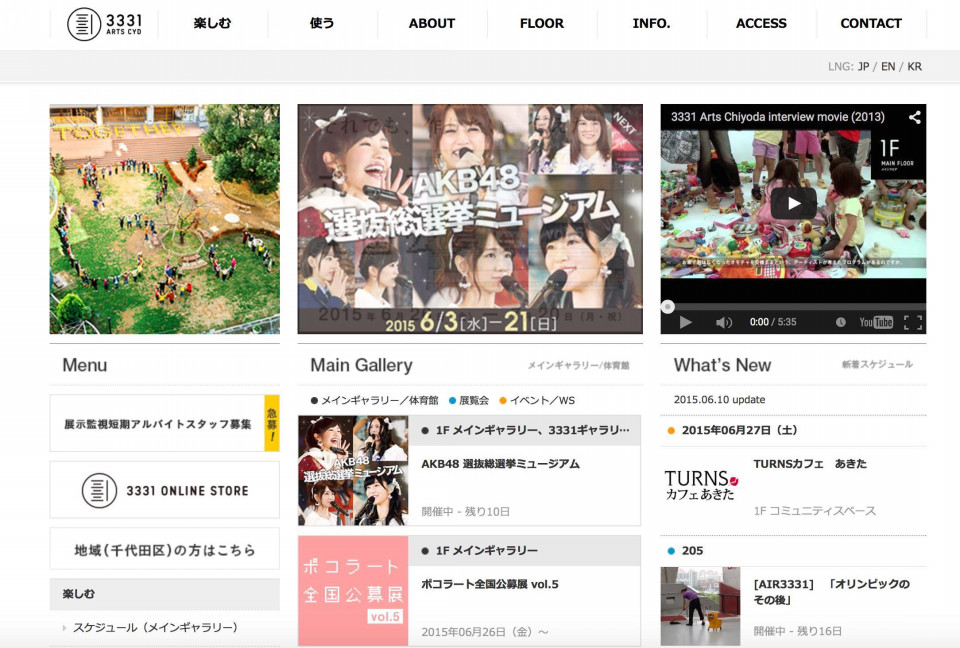Click the 205 room label
Image resolution: width=960 pixels, height=648 pixels.
tap(692, 551)
